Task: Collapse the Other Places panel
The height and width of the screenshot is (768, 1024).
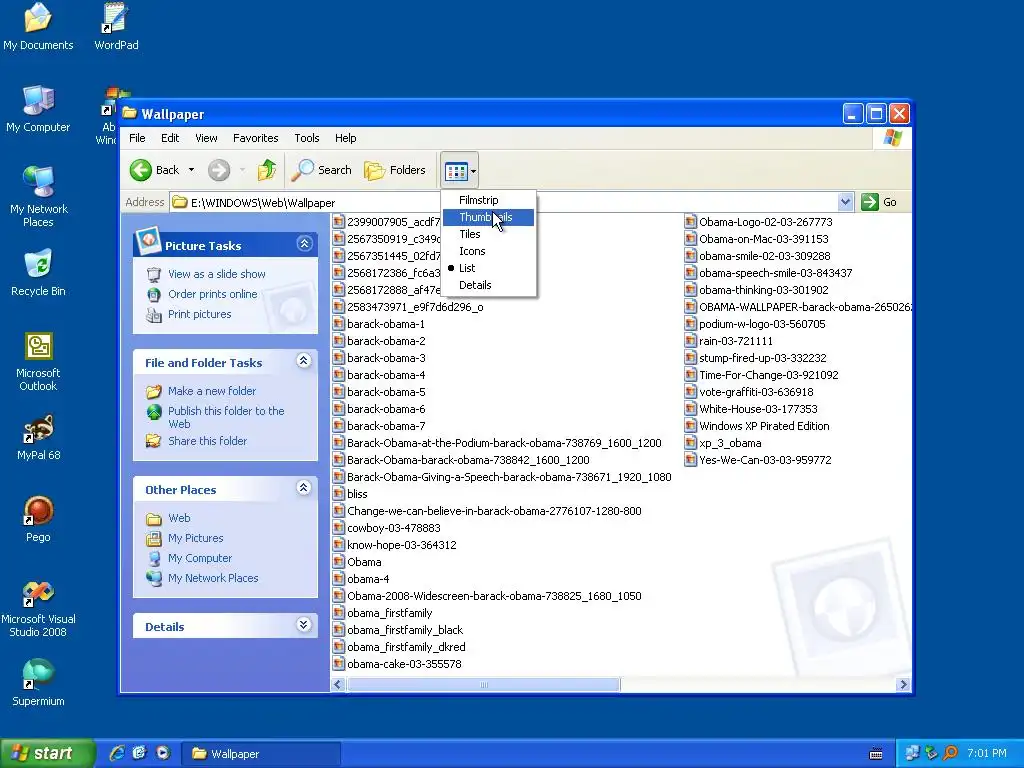Action: coord(304,488)
